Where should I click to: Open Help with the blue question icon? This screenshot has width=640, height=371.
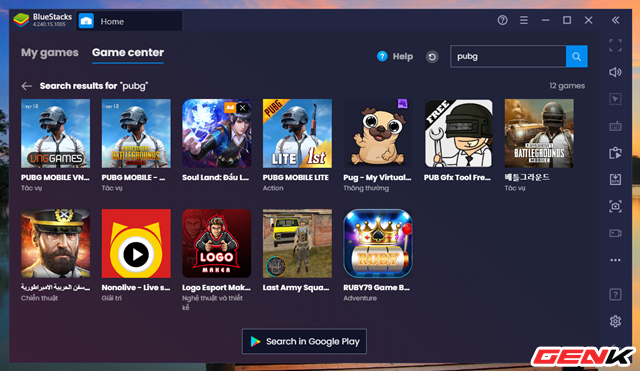382,56
